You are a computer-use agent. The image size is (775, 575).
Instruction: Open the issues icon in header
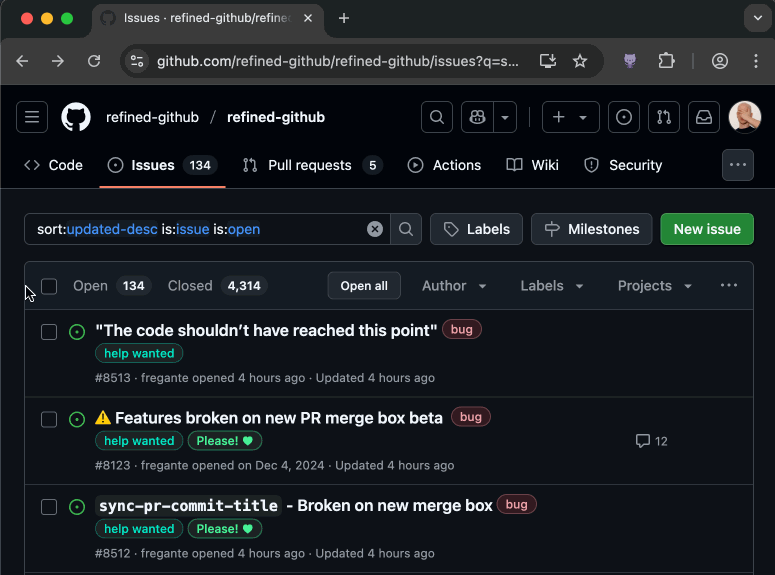[x=624, y=117]
